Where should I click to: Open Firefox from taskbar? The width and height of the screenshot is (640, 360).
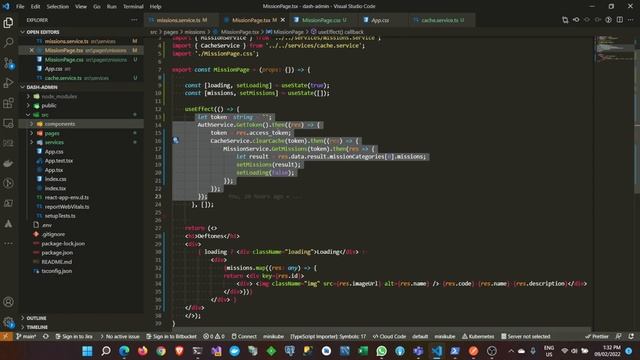pos(142,351)
